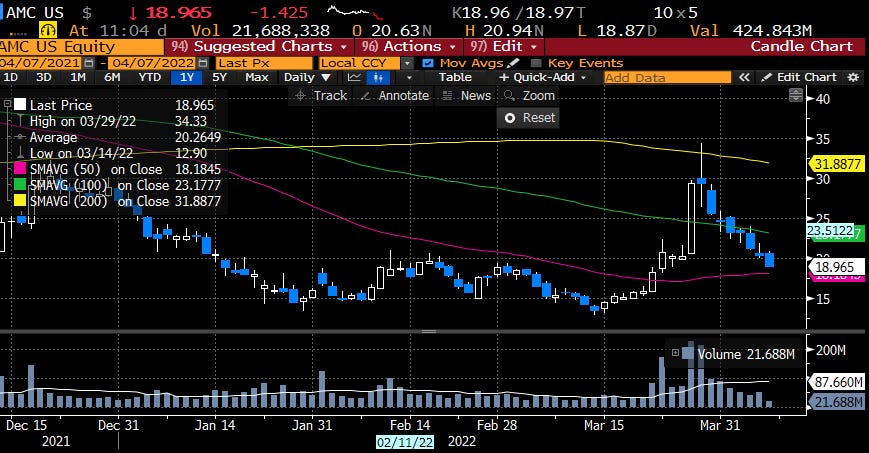Open chart settings gear icon
Image resolution: width=869 pixels, height=453 pixels.
click(x=853, y=78)
